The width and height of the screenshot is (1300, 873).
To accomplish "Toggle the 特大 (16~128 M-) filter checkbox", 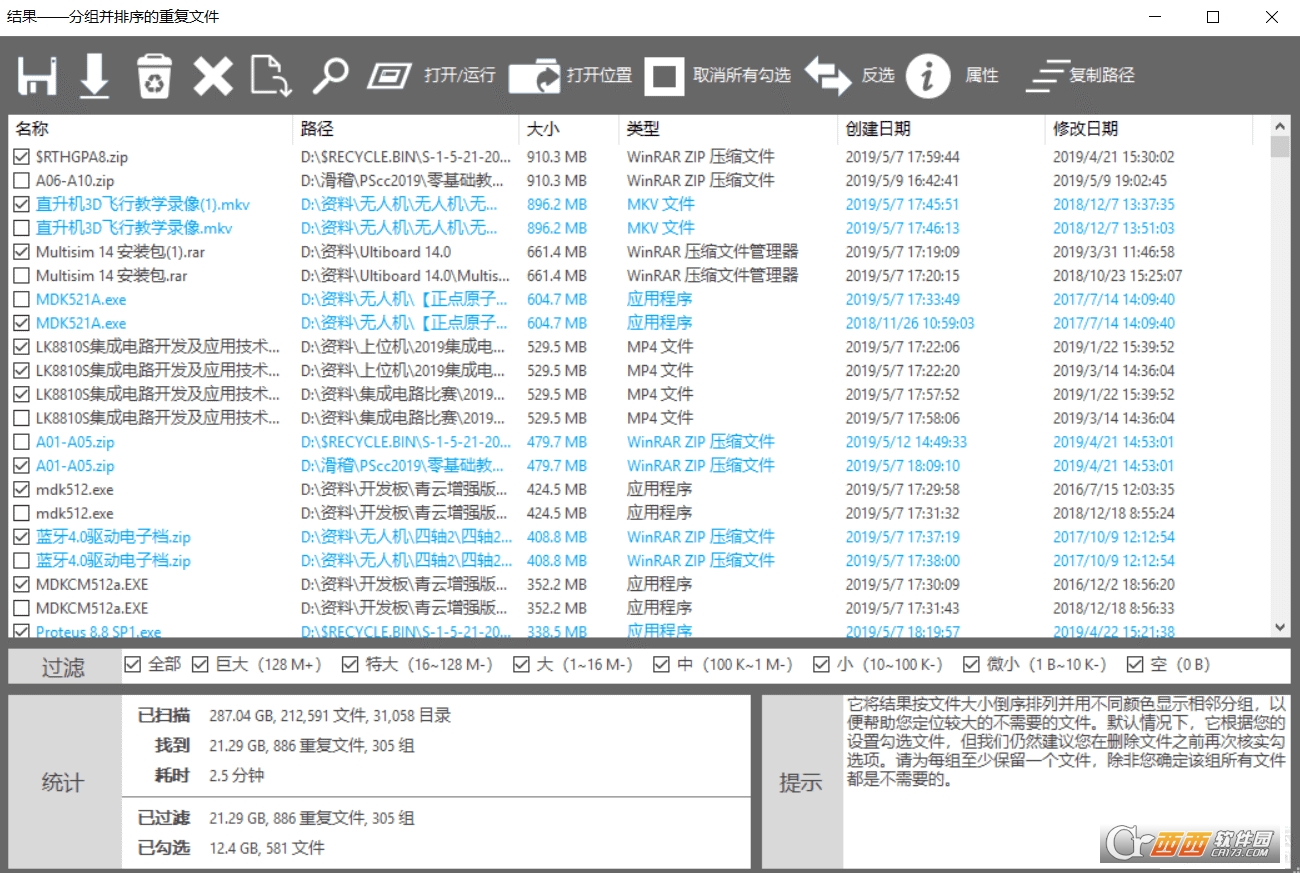I will [x=349, y=664].
